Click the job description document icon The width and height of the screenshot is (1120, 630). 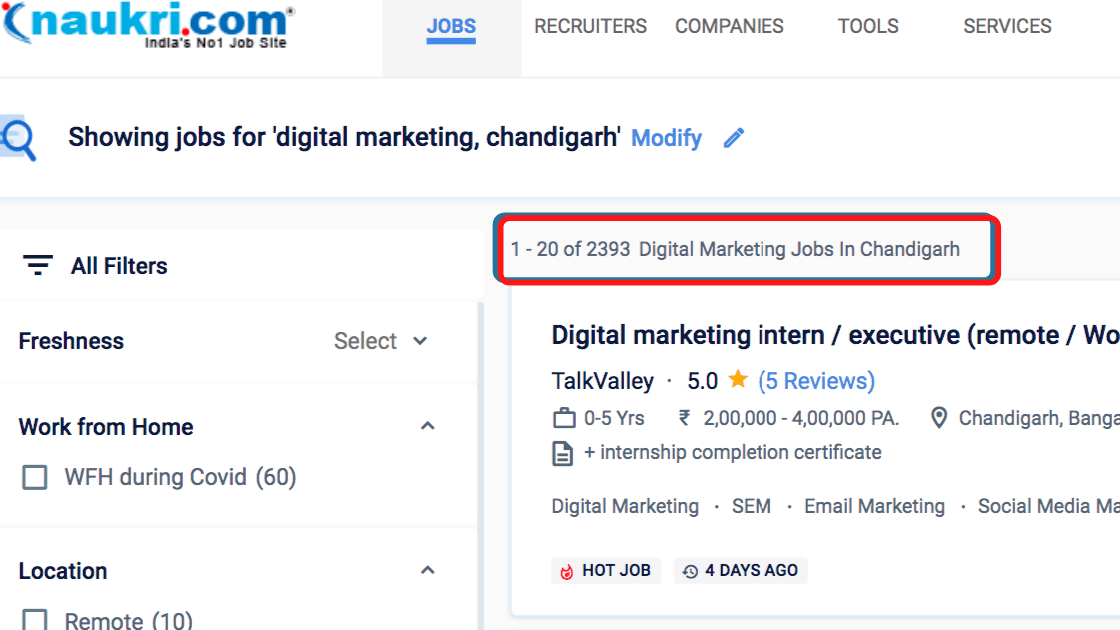tap(562, 452)
